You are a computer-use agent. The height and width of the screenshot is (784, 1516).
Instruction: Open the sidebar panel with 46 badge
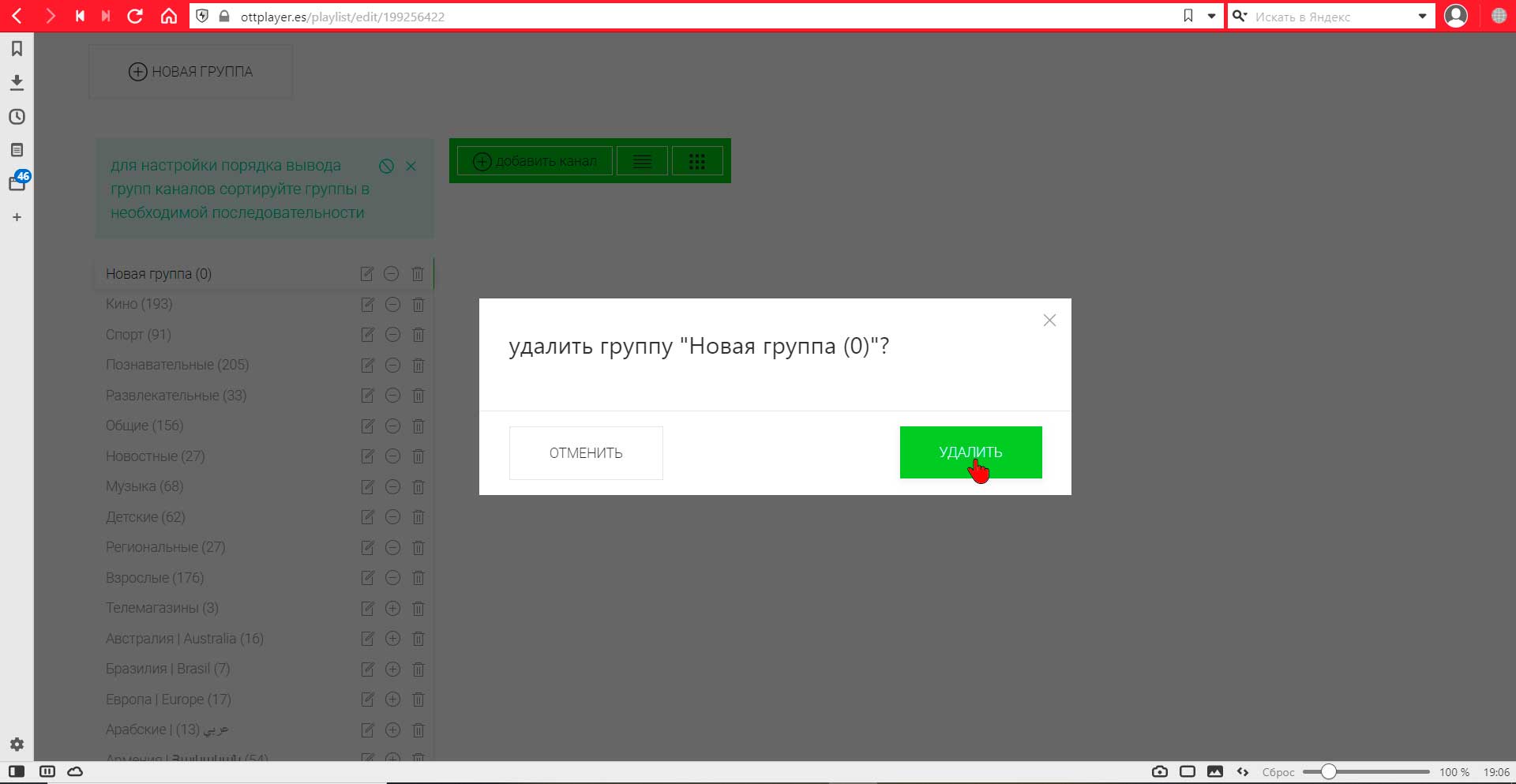[17, 182]
